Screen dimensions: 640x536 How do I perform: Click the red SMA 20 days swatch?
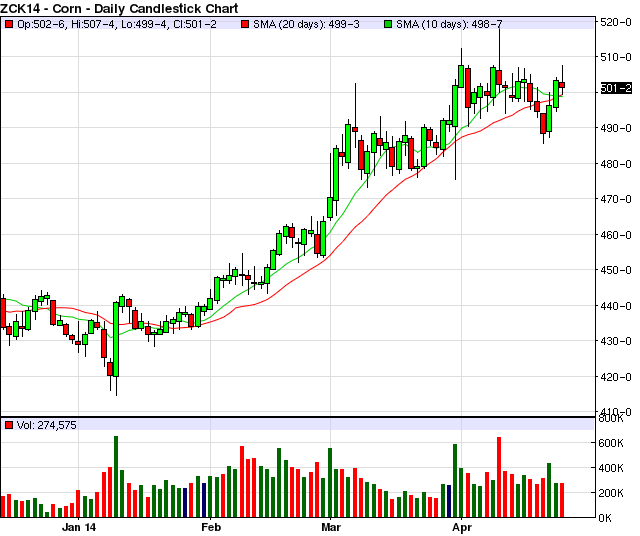point(245,24)
